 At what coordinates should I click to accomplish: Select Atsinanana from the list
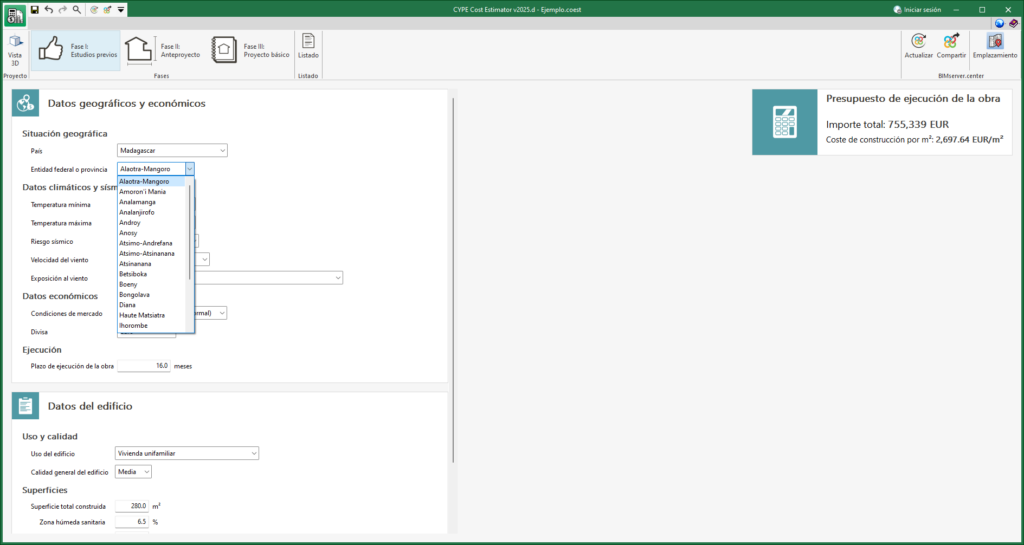click(152, 264)
